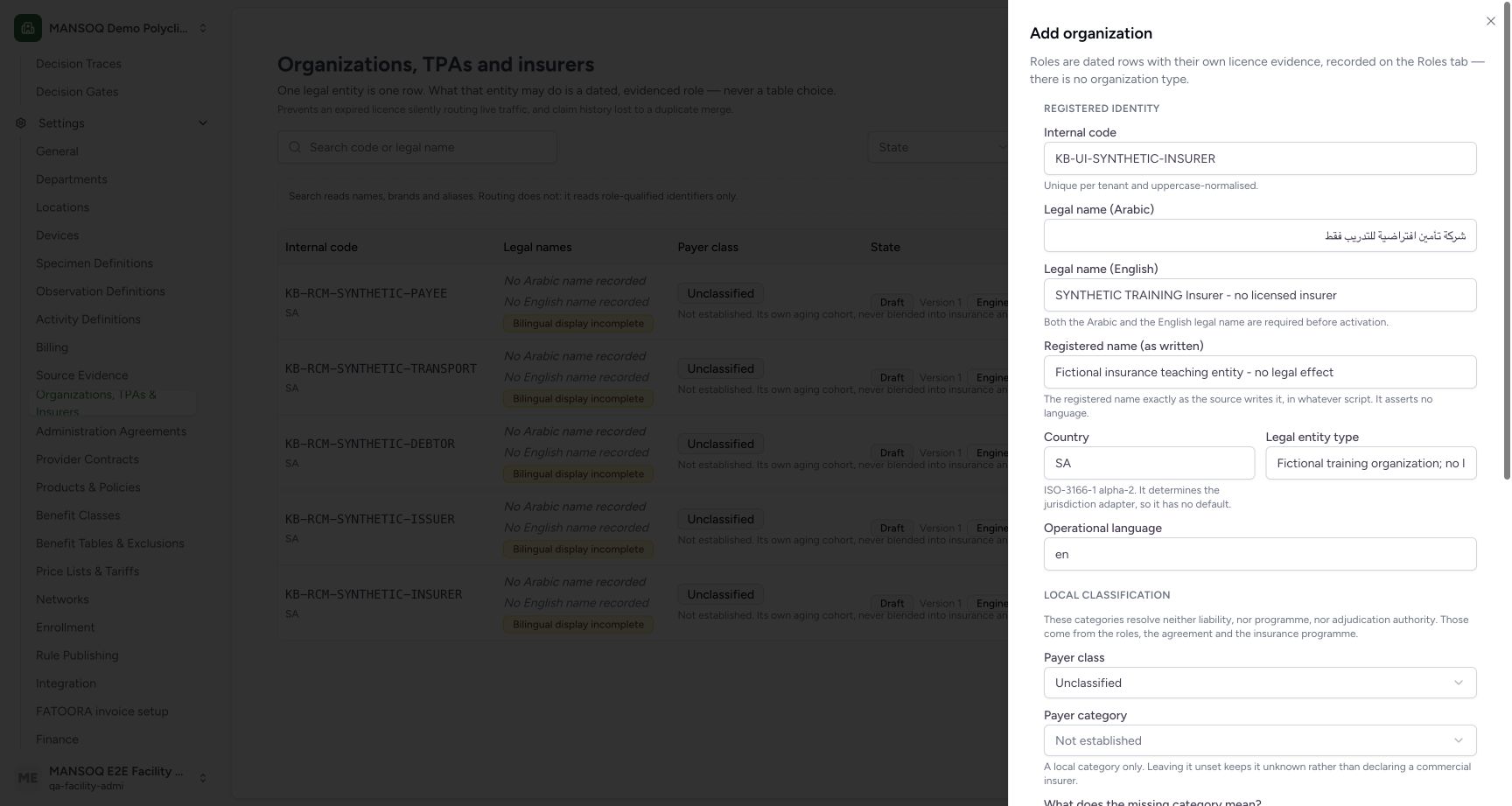Edit the Legal name (English) field
This screenshot has height=806, width=1512.
click(1260, 295)
